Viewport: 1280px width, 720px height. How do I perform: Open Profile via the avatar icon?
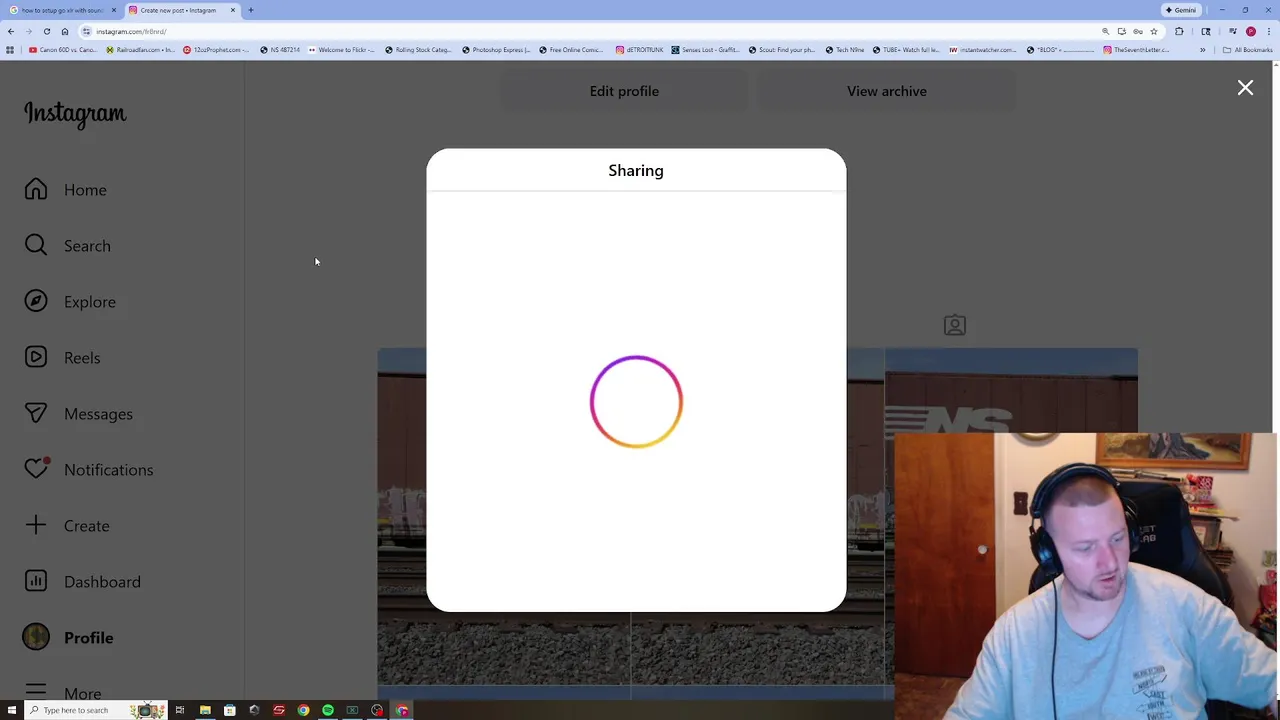coord(36,637)
